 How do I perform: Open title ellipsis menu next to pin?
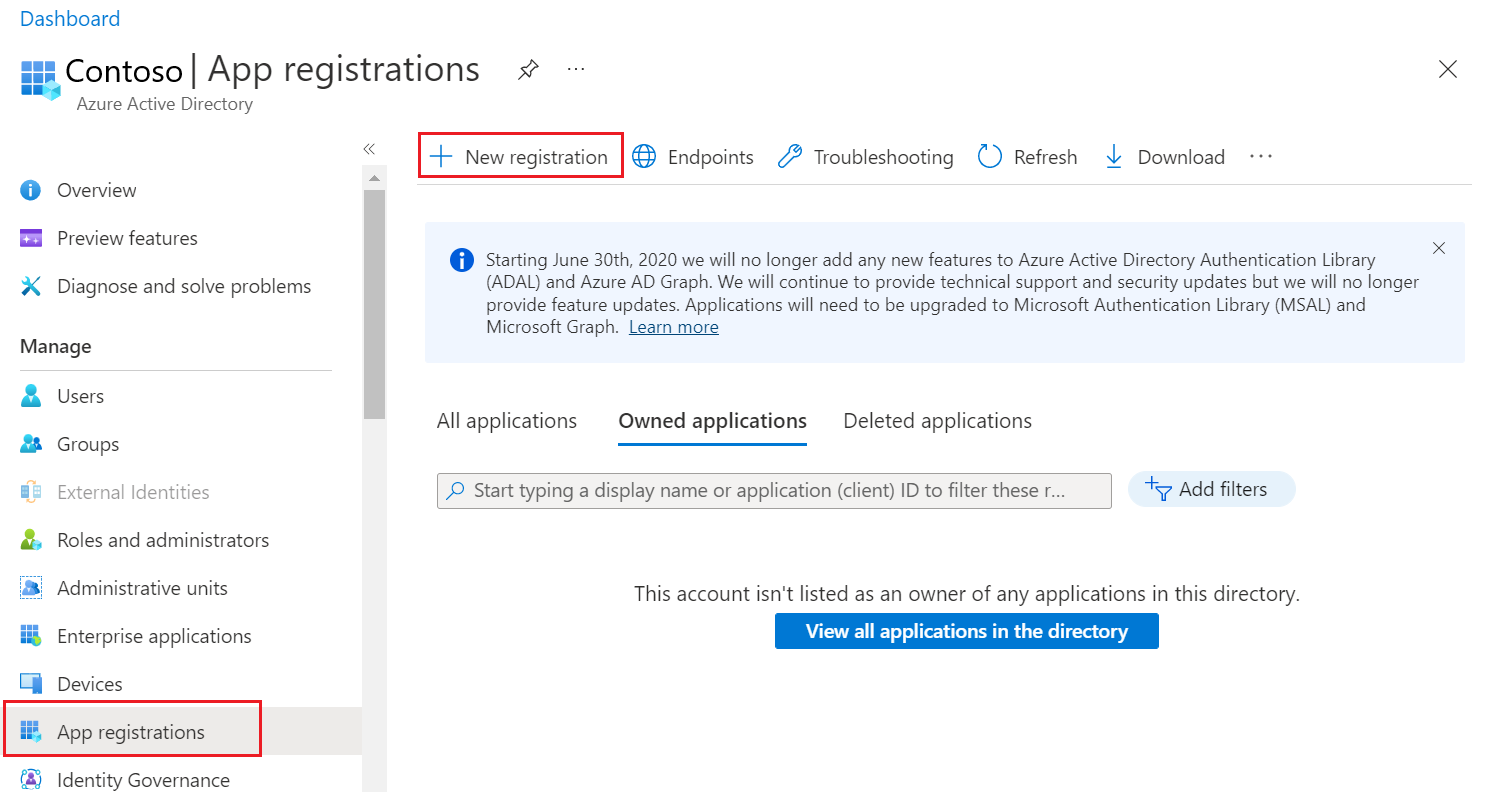pos(576,69)
